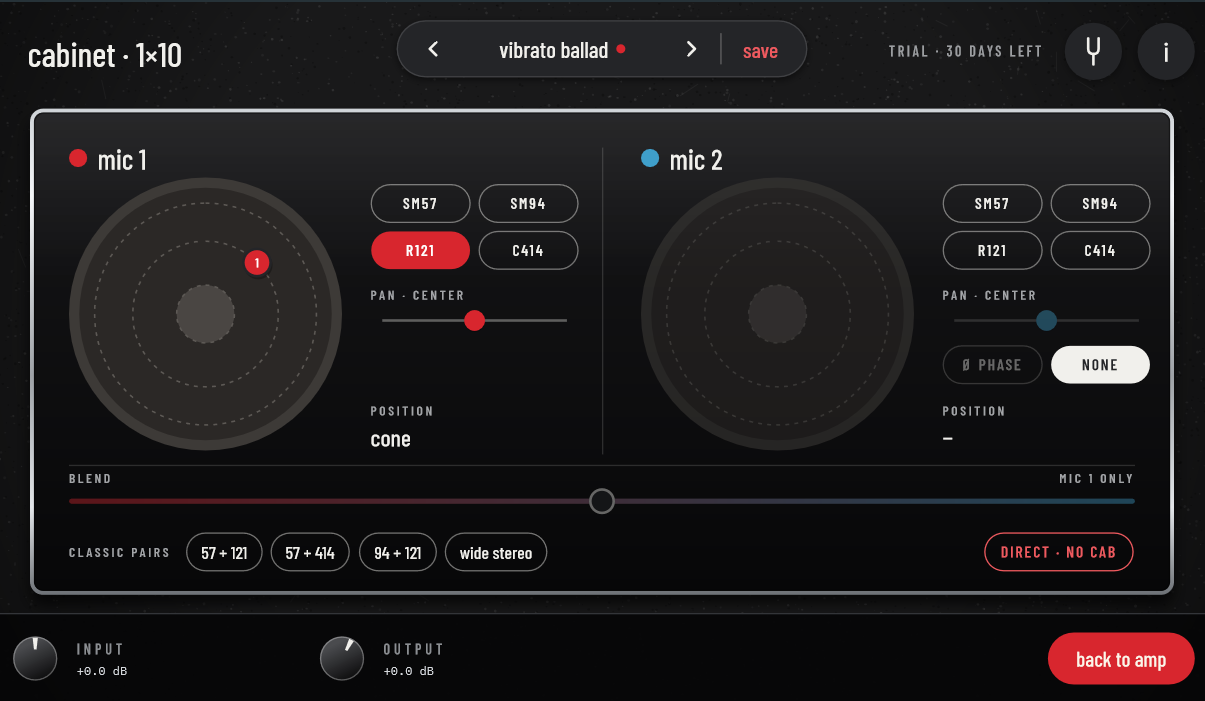Viewport: 1205px width, 701px height.
Task: Select SM57 for mic 2
Action: click(992, 204)
